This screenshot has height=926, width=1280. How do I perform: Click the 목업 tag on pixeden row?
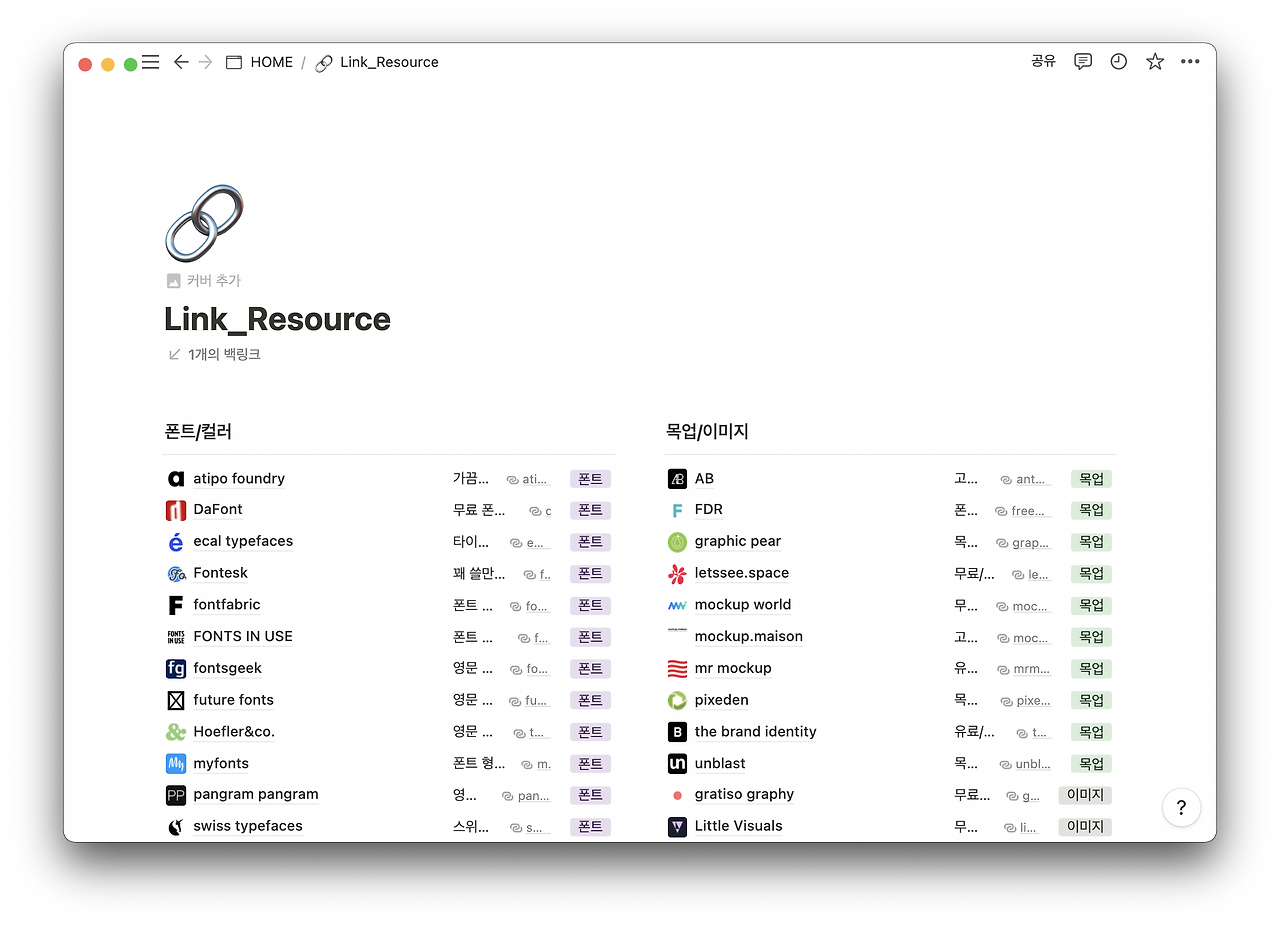click(1091, 701)
